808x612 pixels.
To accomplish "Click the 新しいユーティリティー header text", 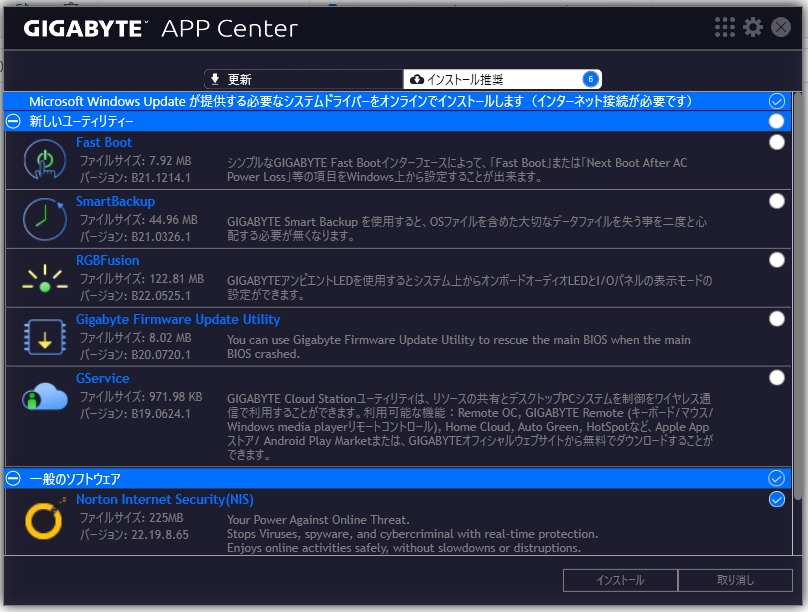I will tap(81, 121).
